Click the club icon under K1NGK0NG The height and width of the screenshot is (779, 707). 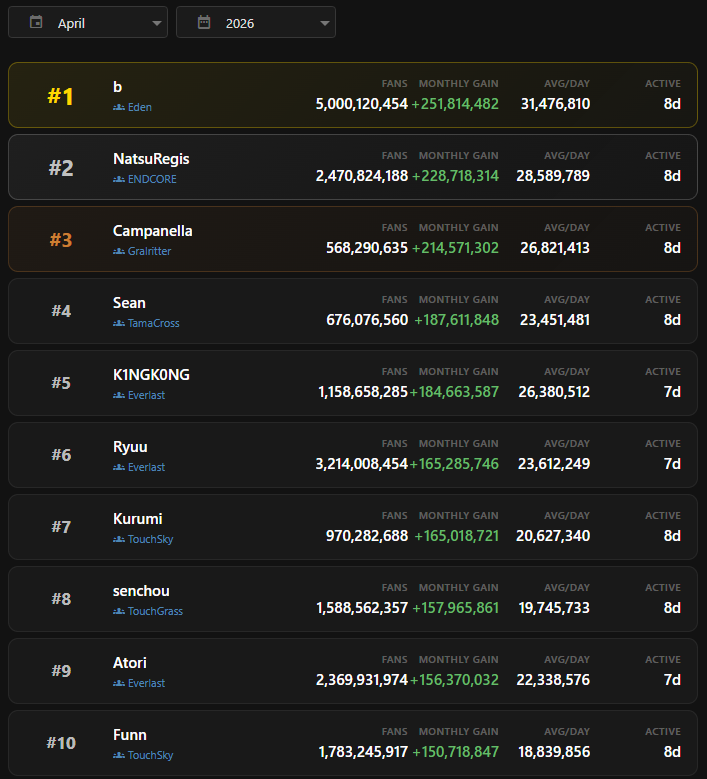tap(119, 395)
